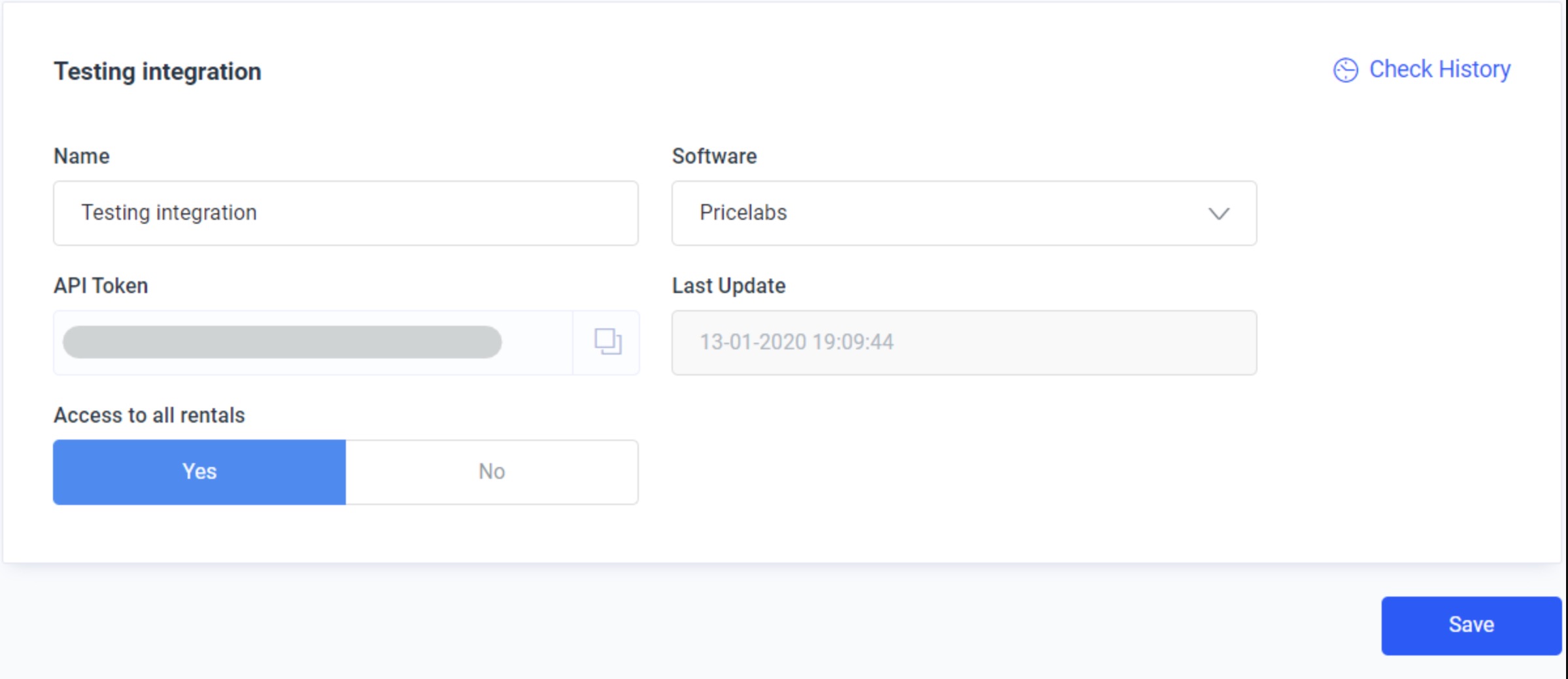This screenshot has width=1568, height=679.
Task: Click the bold Testing integration page heading
Action: [x=158, y=71]
